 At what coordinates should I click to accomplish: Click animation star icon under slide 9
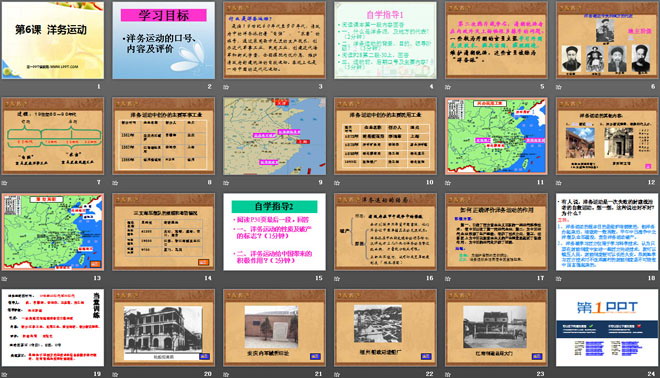226,183
